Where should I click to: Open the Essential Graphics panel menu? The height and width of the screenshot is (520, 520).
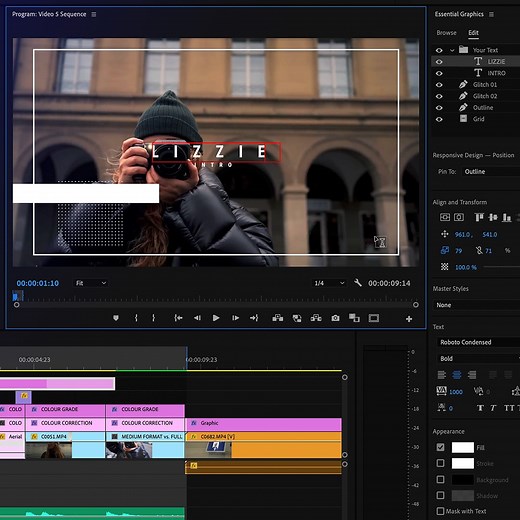[x=491, y=14]
